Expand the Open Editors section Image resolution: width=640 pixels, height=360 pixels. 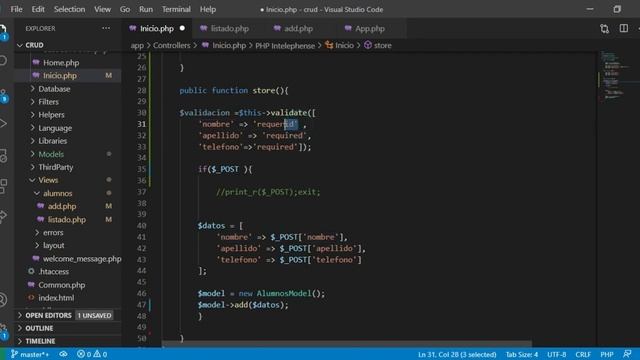pyautogui.click(x=48, y=315)
